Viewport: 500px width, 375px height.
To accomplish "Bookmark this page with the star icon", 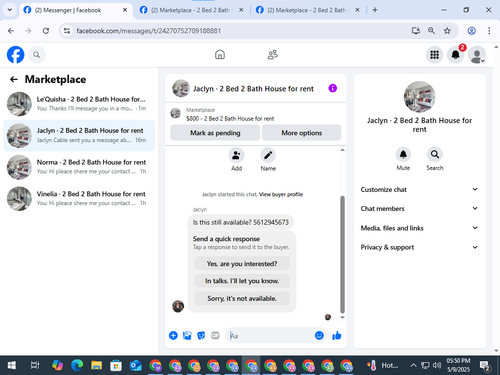I will 447,31.
